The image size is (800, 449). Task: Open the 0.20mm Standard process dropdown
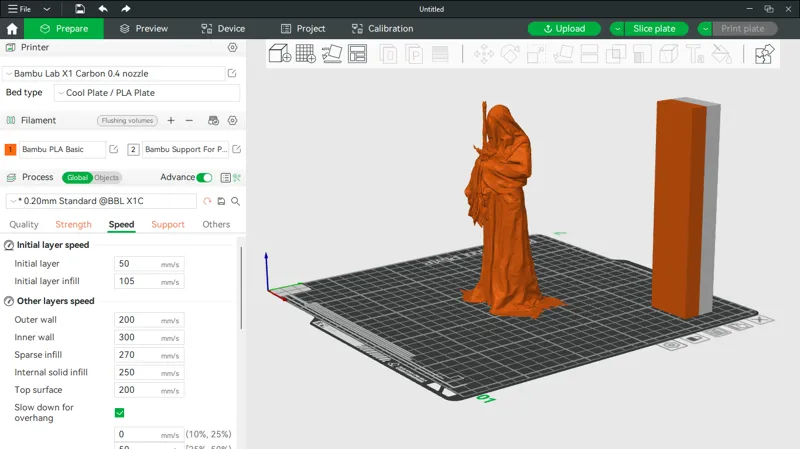[x=101, y=201]
